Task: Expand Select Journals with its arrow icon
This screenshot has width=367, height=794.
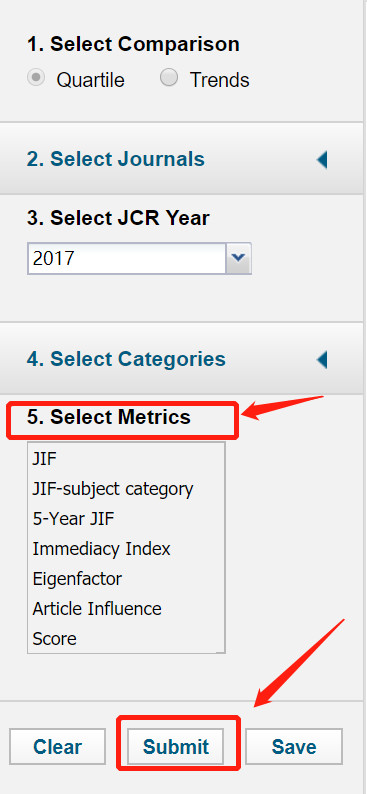Action: (322, 160)
